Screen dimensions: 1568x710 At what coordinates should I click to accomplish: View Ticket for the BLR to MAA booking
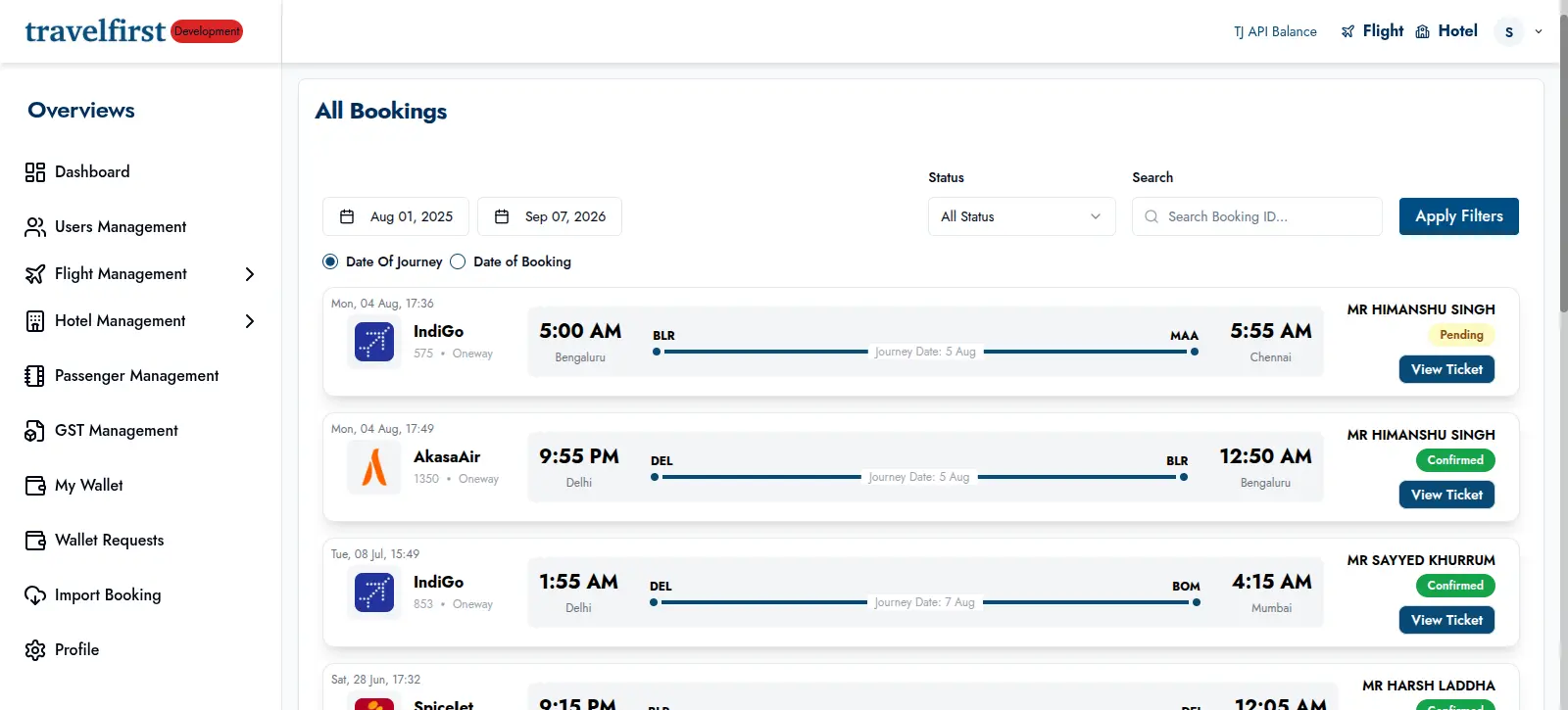point(1446,369)
